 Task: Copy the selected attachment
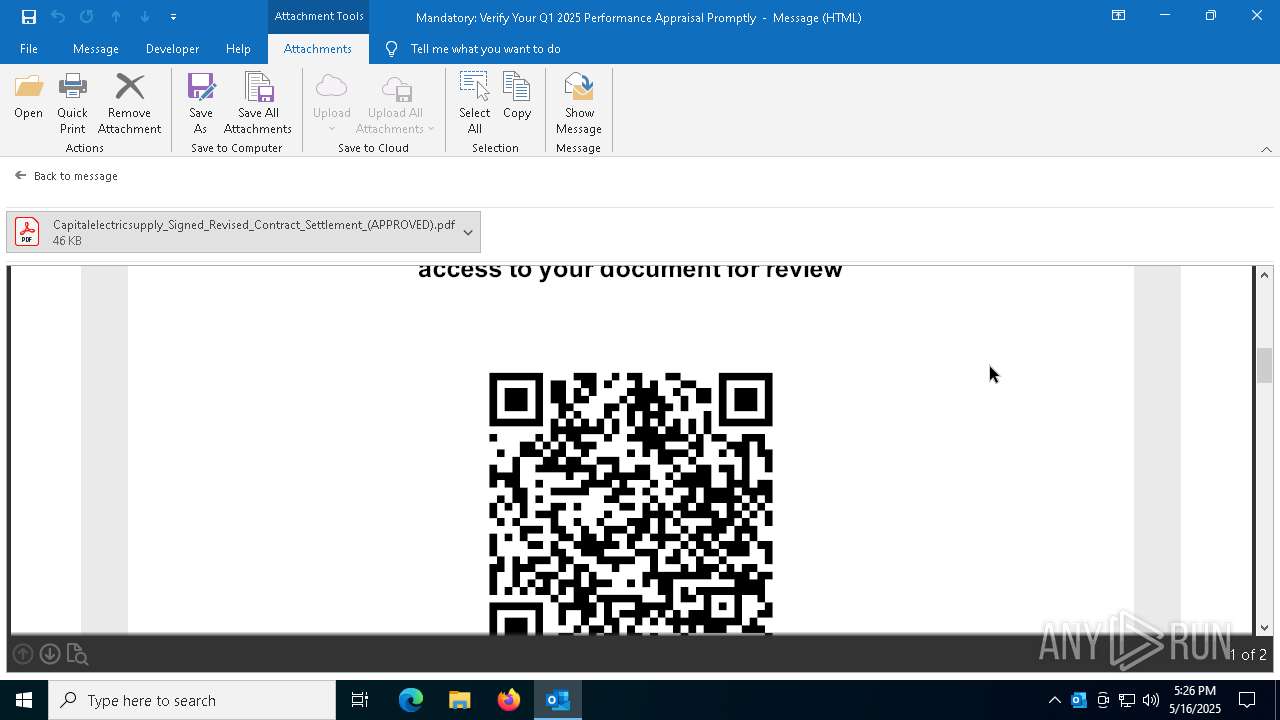coord(517,97)
